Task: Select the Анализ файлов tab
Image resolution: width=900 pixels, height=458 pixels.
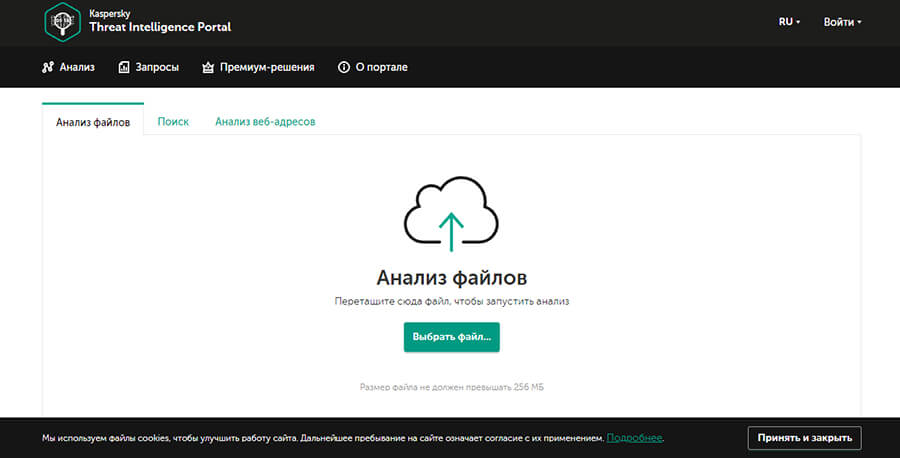Action: point(93,122)
